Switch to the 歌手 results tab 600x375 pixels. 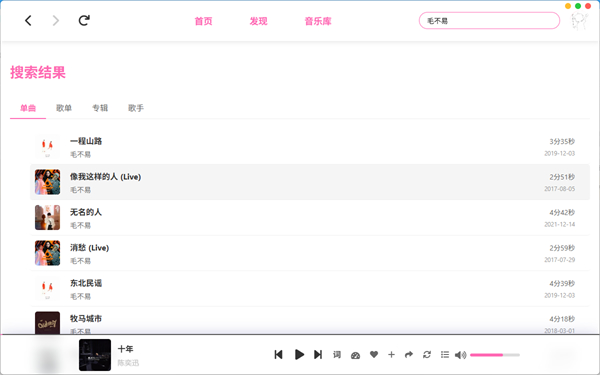(x=136, y=108)
